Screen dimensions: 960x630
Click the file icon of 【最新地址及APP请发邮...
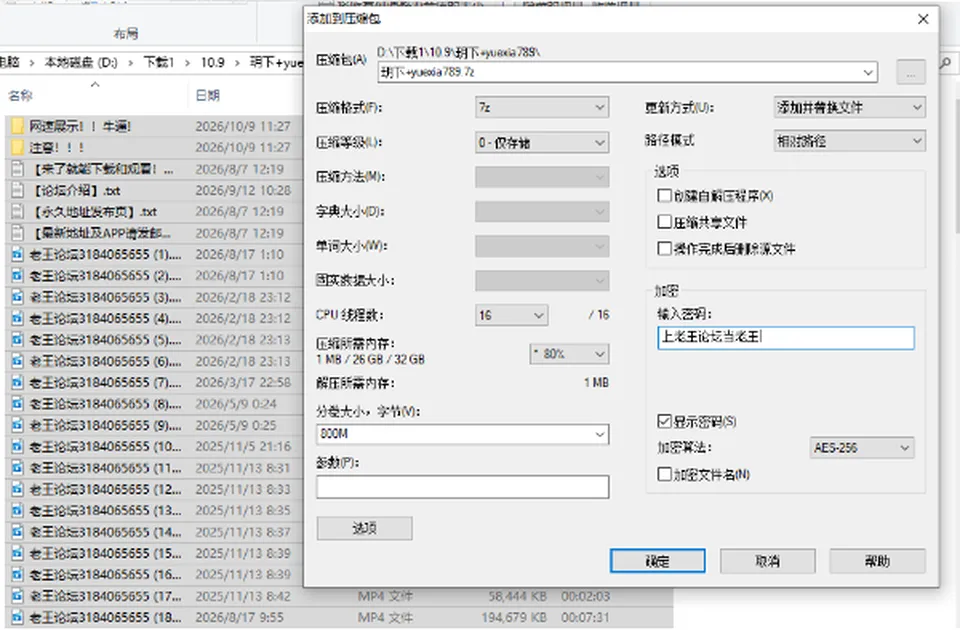coord(18,233)
